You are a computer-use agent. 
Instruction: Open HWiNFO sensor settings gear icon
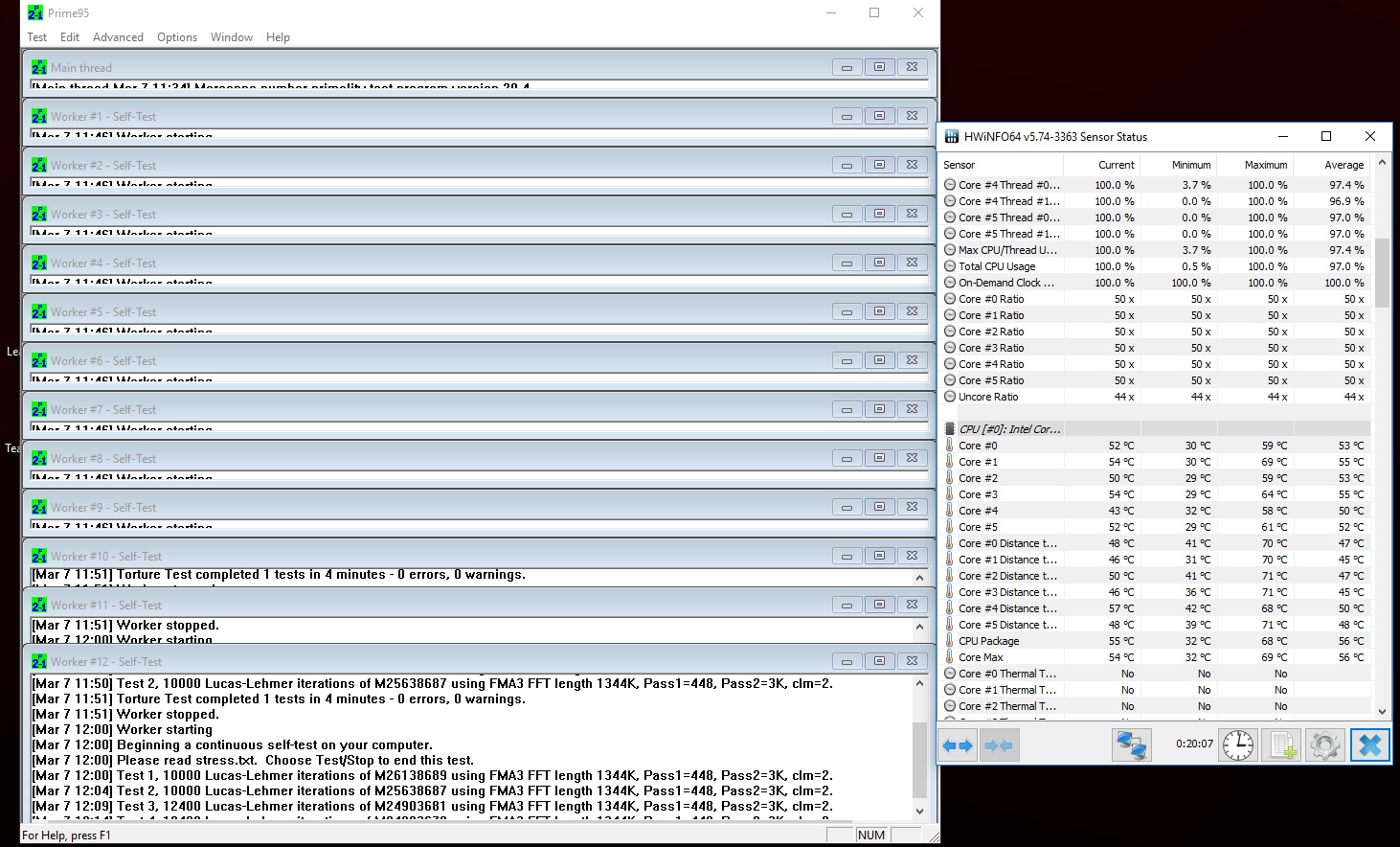pos(1325,744)
